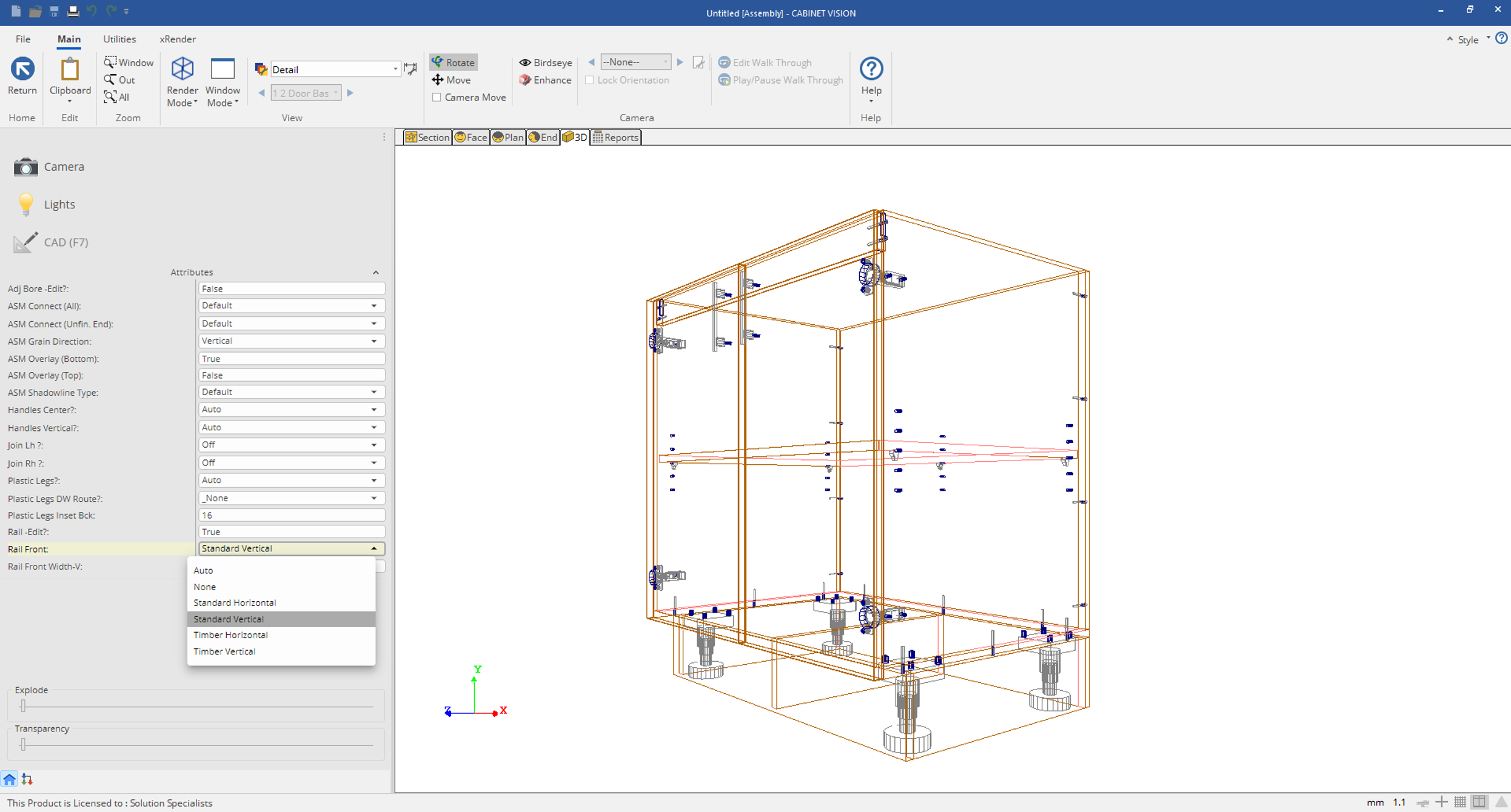Image resolution: width=1511 pixels, height=812 pixels.
Task: Click the Return home icon
Action: point(22,69)
